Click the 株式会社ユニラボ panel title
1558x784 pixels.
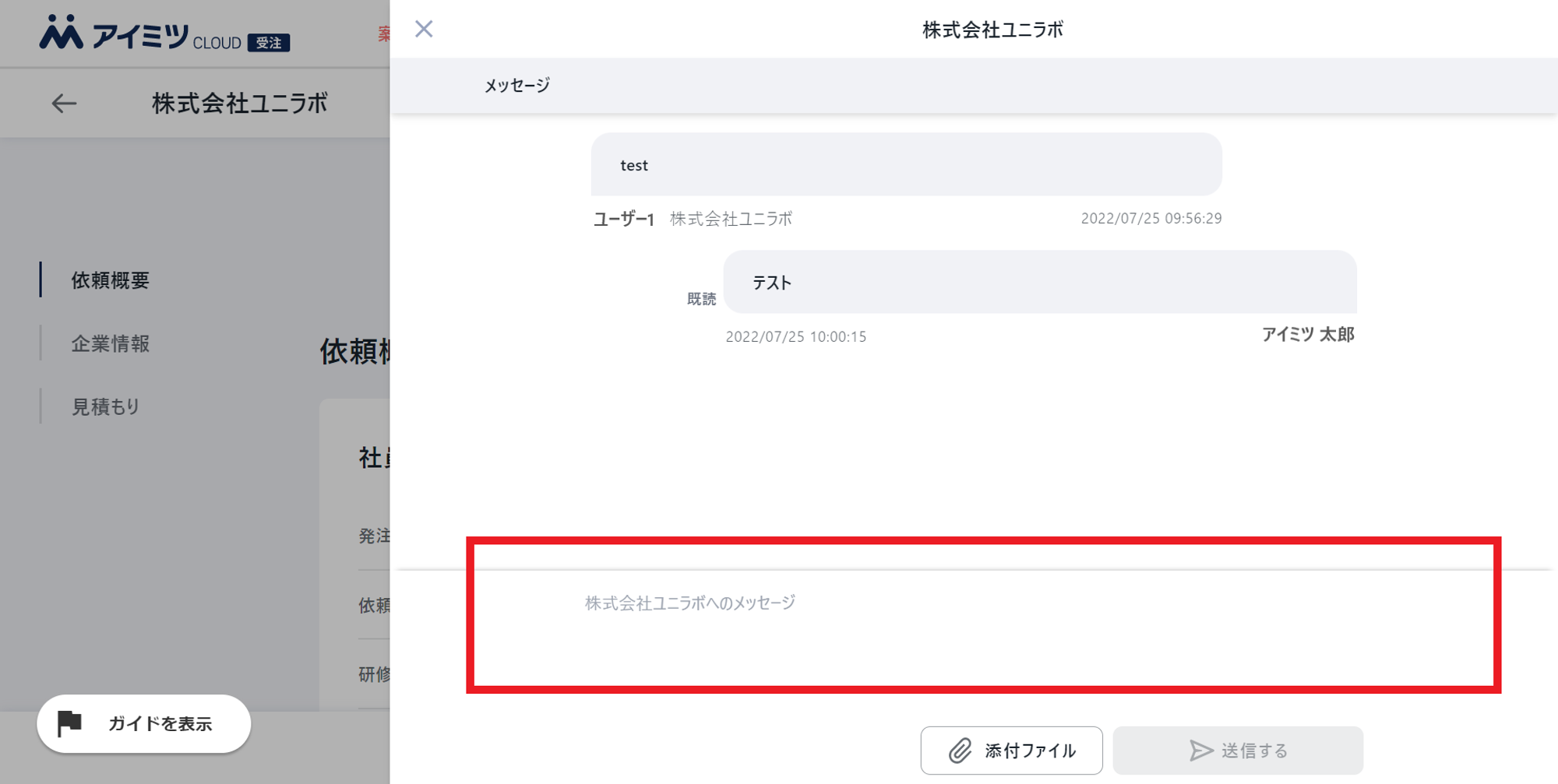point(992,30)
